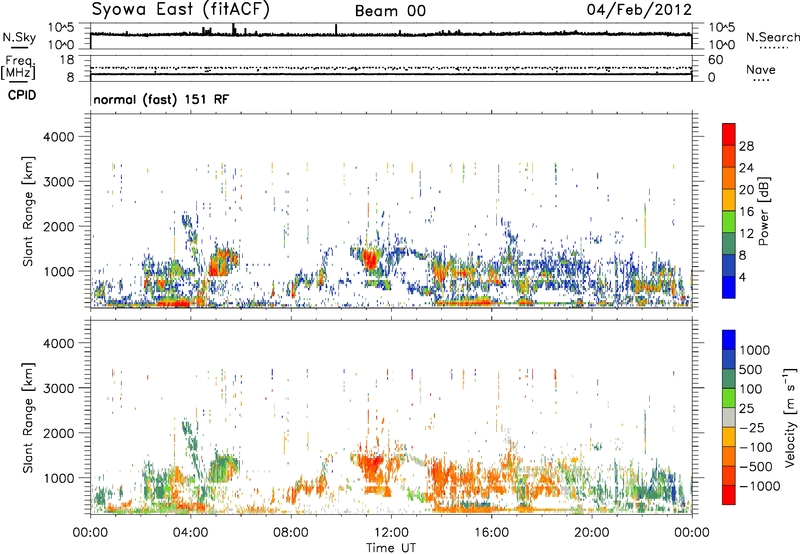Click the red echo patch near 11:00 in power panel
The image size is (800, 554).
(x=370, y=260)
